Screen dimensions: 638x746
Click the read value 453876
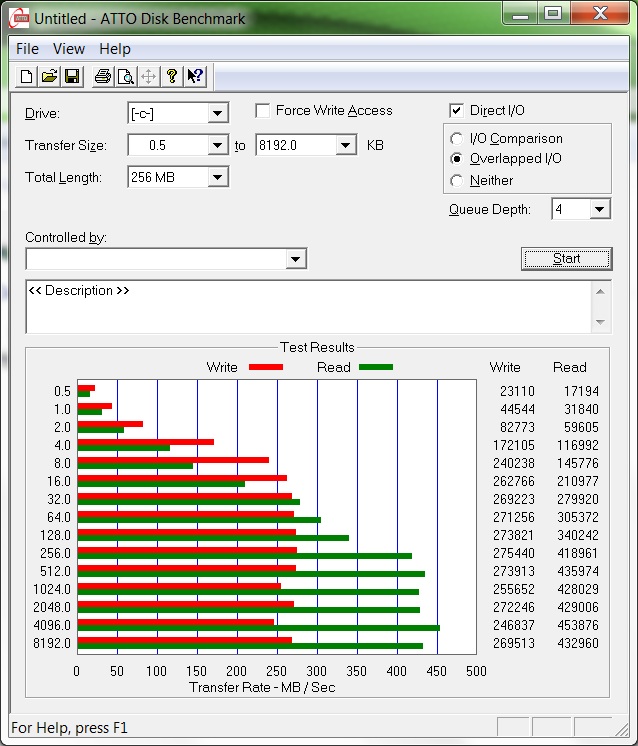point(578,625)
